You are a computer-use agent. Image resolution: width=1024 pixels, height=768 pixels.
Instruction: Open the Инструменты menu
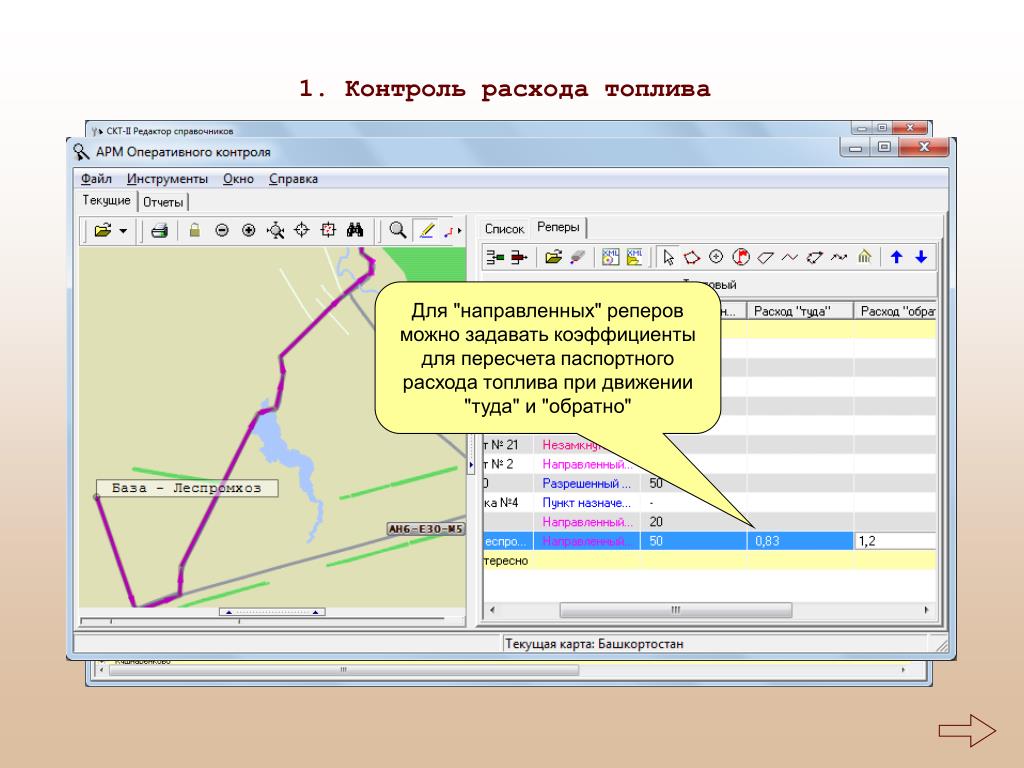tap(167, 179)
